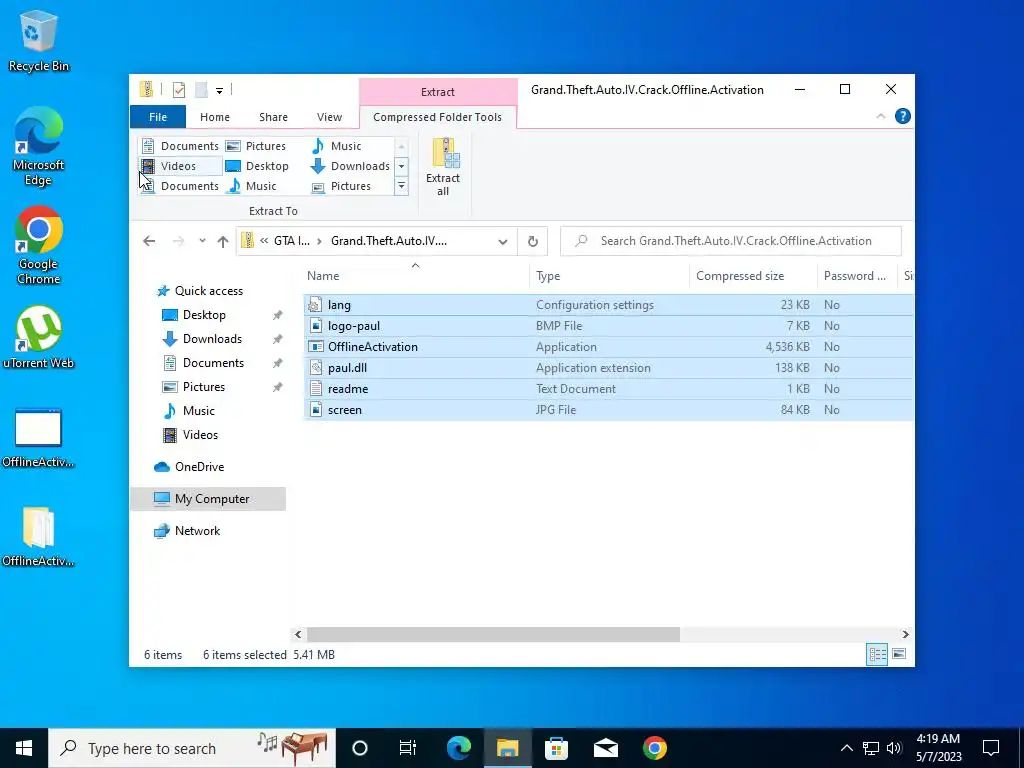
Task: Switch to the View ribbon tab
Action: pos(329,117)
